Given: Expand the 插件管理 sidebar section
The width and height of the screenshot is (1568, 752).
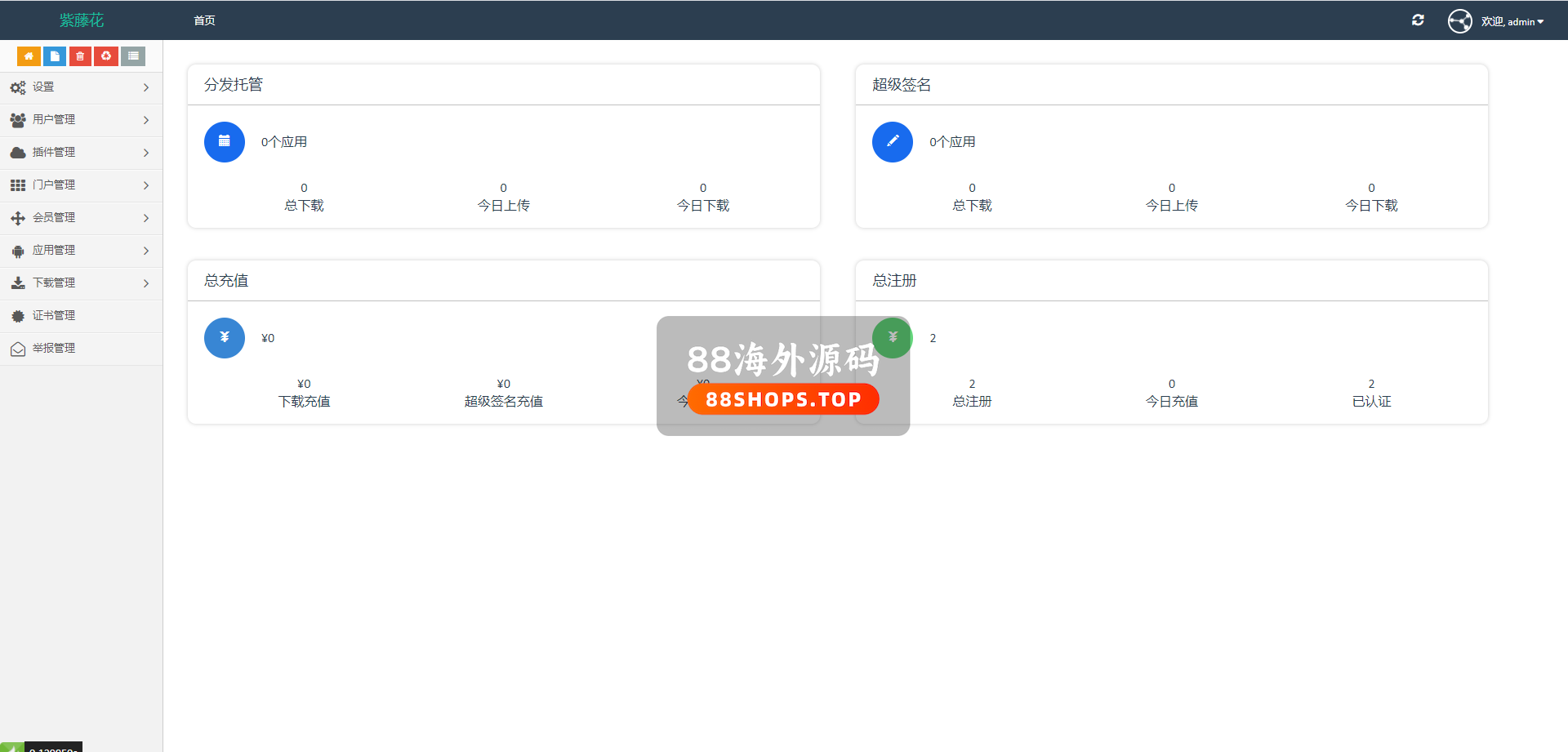Looking at the screenshot, I should coord(81,153).
